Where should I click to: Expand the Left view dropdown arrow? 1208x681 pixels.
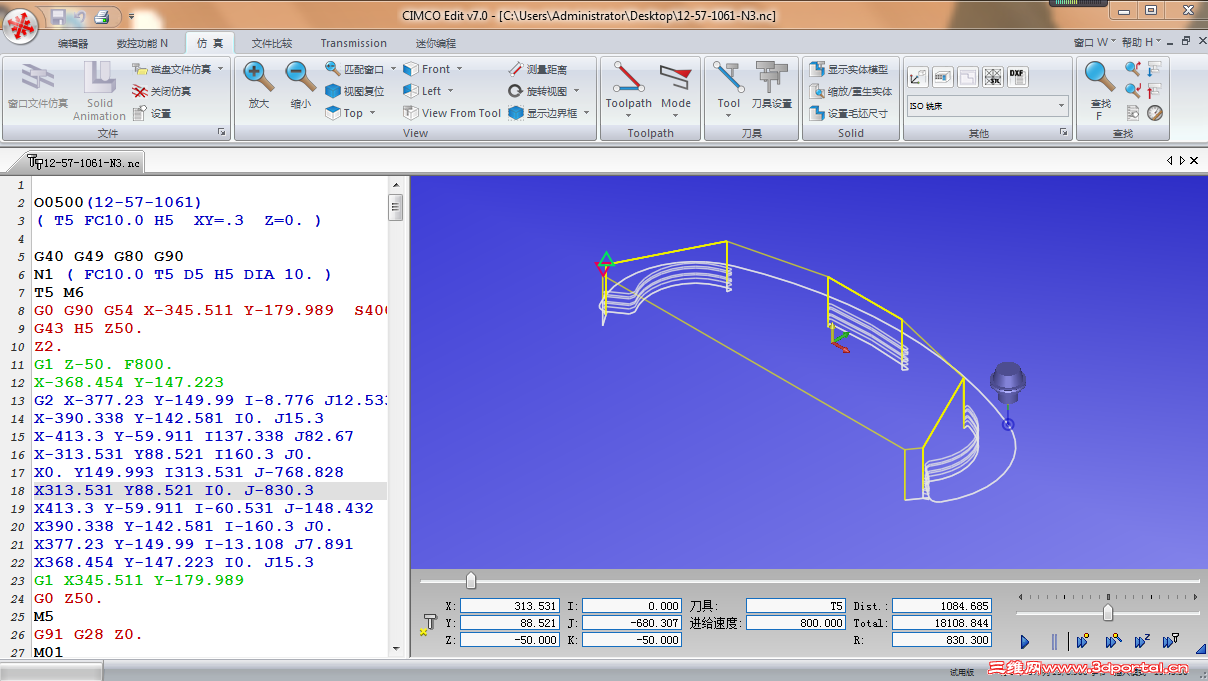450,91
